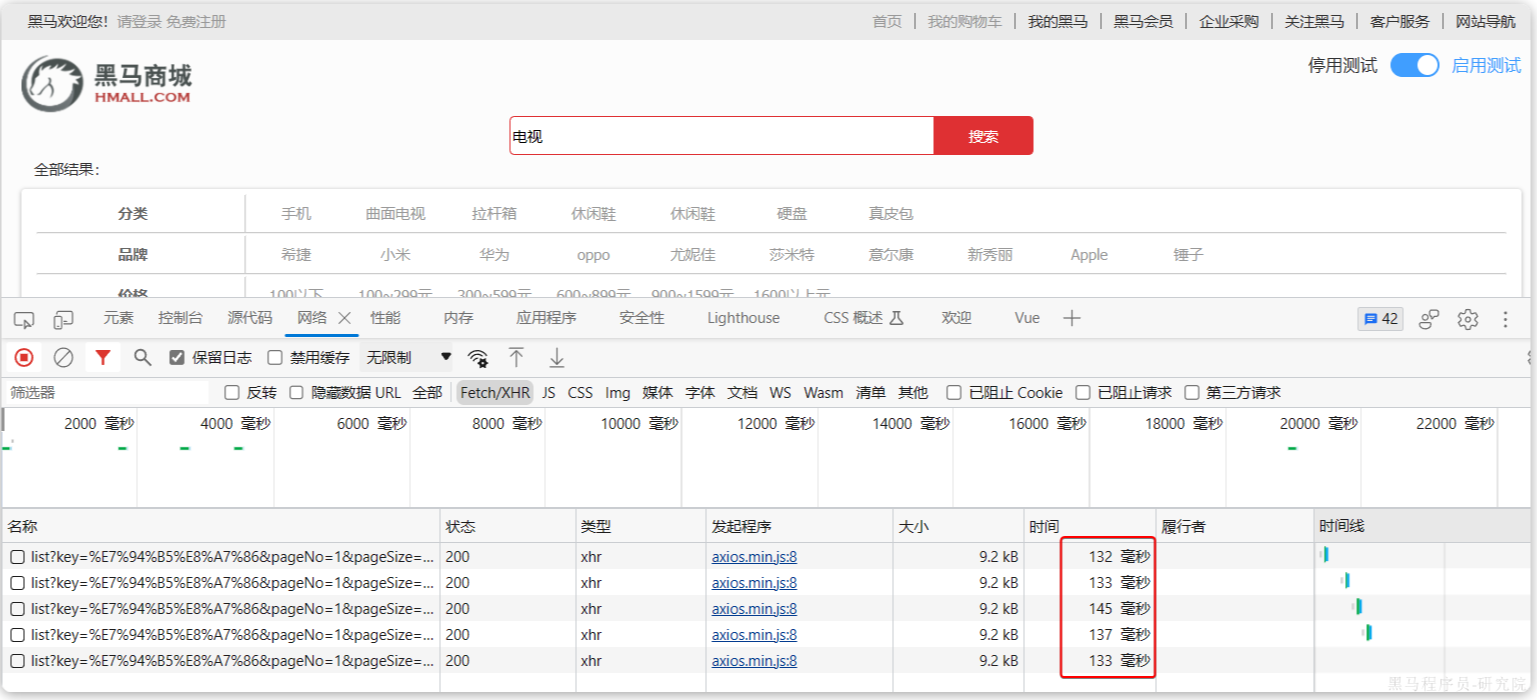Open DevTools settings gear
The image size is (1537, 700).
(1467, 319)
